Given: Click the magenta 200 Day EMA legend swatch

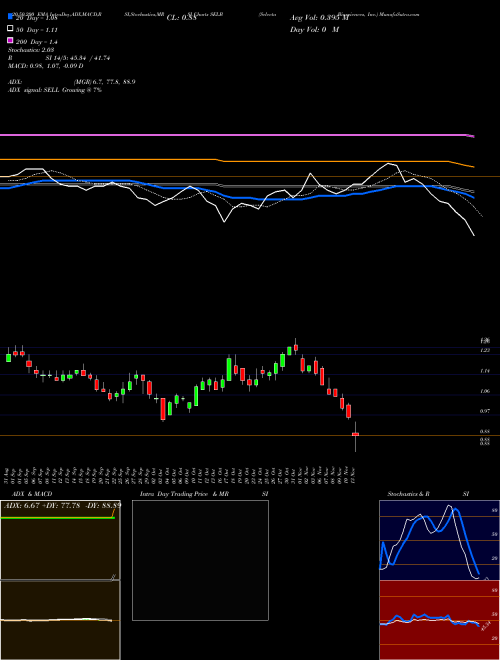Looking at the screenshot, I should point(10,40).
